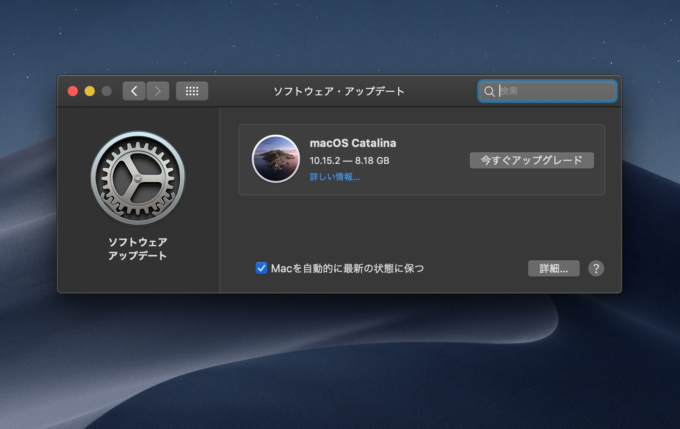Image resolution: width=680 pixels, height=429 pixels.
Task: Go back with the left chevron button
Action: point(134,91)
